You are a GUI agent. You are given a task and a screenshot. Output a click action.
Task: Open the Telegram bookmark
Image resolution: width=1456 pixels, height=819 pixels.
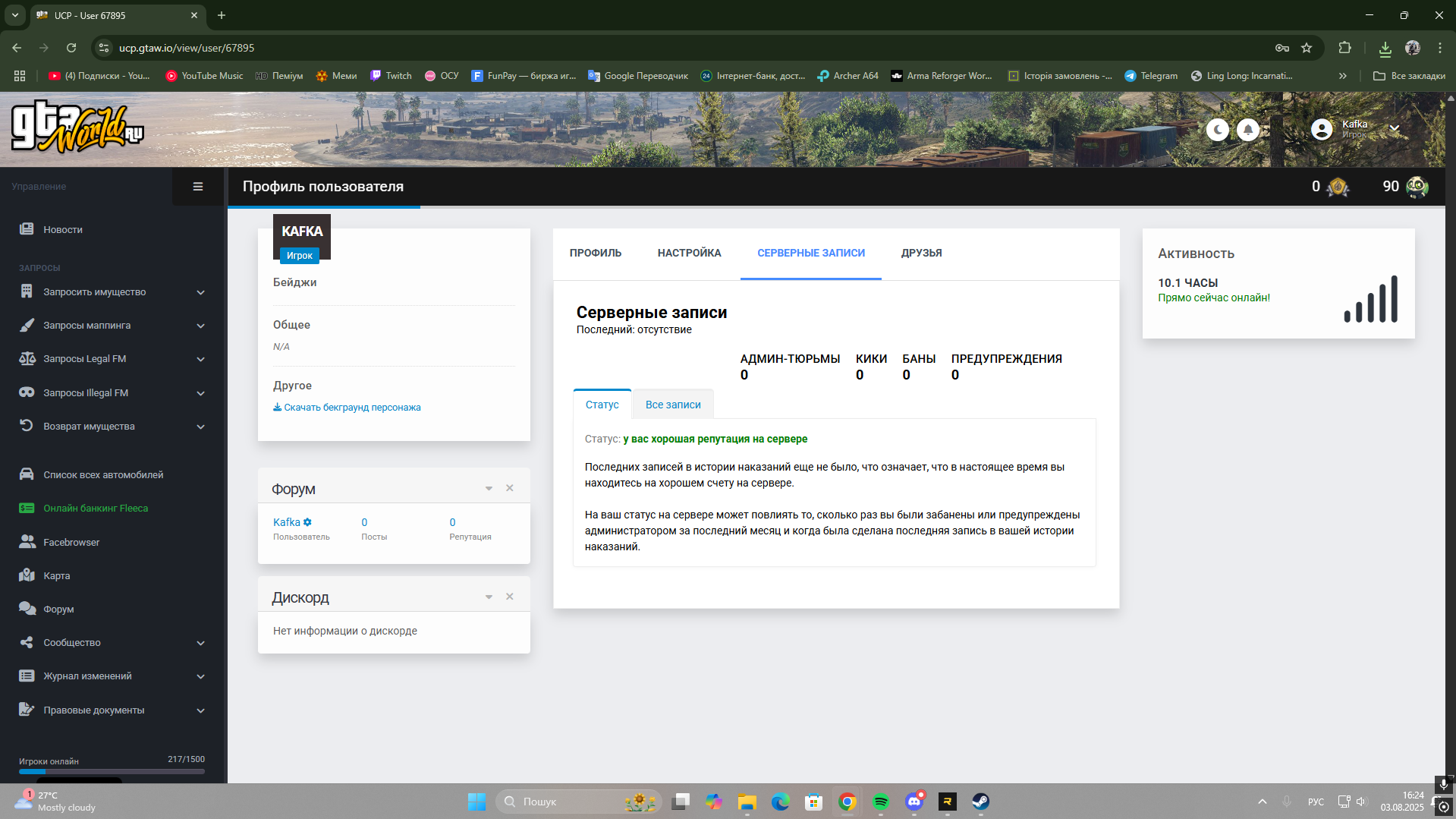click(1151, 76)
